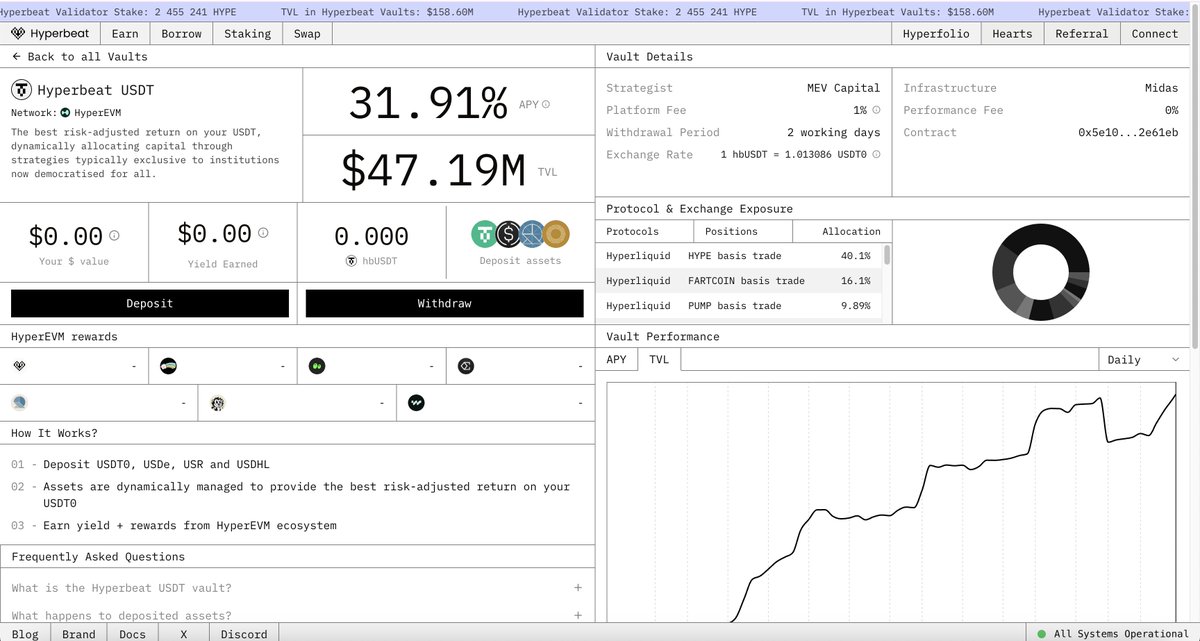This screenshot has height=641, width=1200.
Task: Expand 'What happens to deposited assets?' FAQ
Action: pyautogui.click(x=297, y=615)
